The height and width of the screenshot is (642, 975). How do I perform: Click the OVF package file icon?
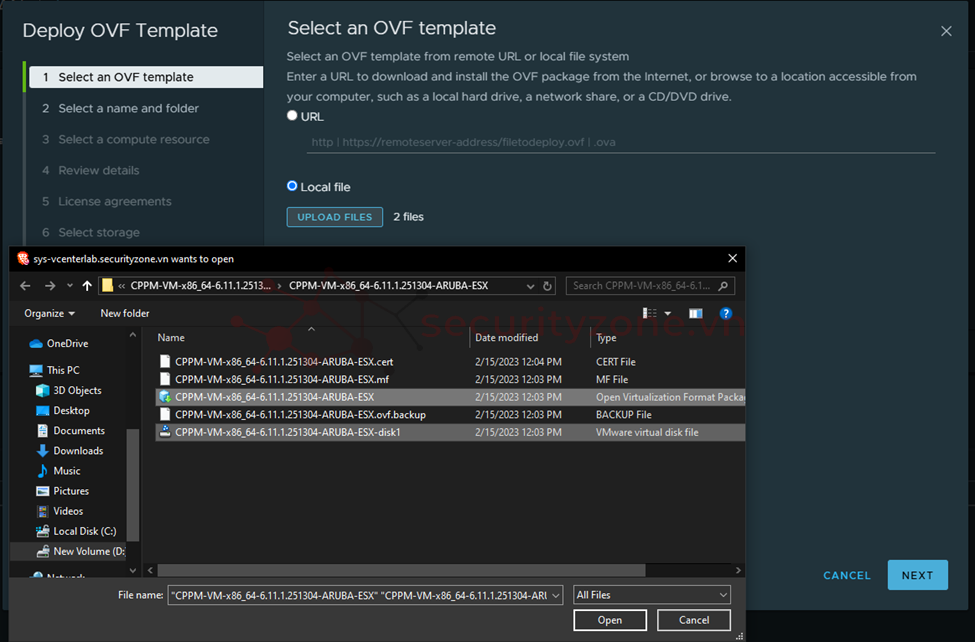click(165, 397)
